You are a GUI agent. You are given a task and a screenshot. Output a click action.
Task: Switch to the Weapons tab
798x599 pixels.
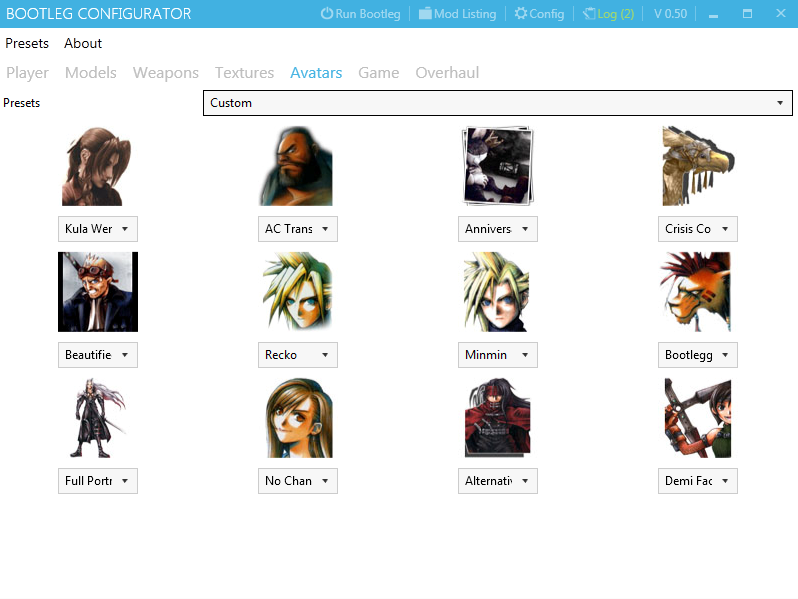click(166, 73)
